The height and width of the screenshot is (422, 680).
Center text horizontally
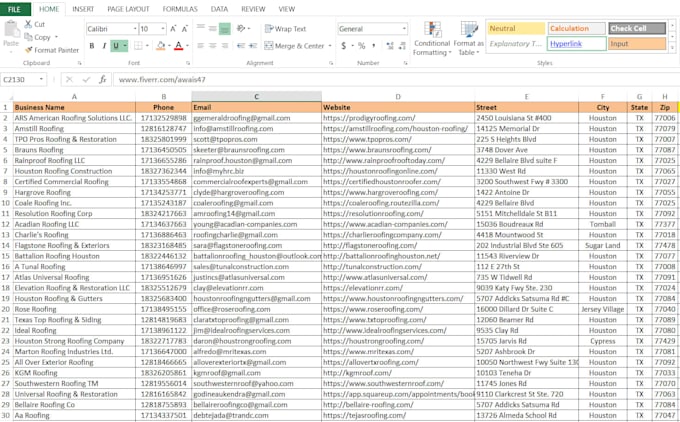(x=212, y=46)
